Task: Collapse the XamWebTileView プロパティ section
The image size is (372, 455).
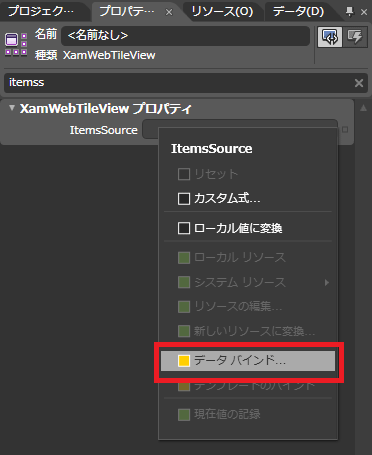Action: [12, 108]
